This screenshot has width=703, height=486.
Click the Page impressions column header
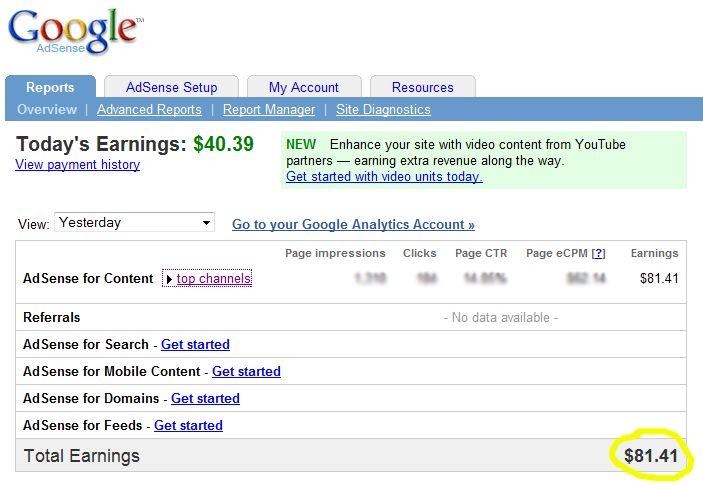[x=335, y=253]
